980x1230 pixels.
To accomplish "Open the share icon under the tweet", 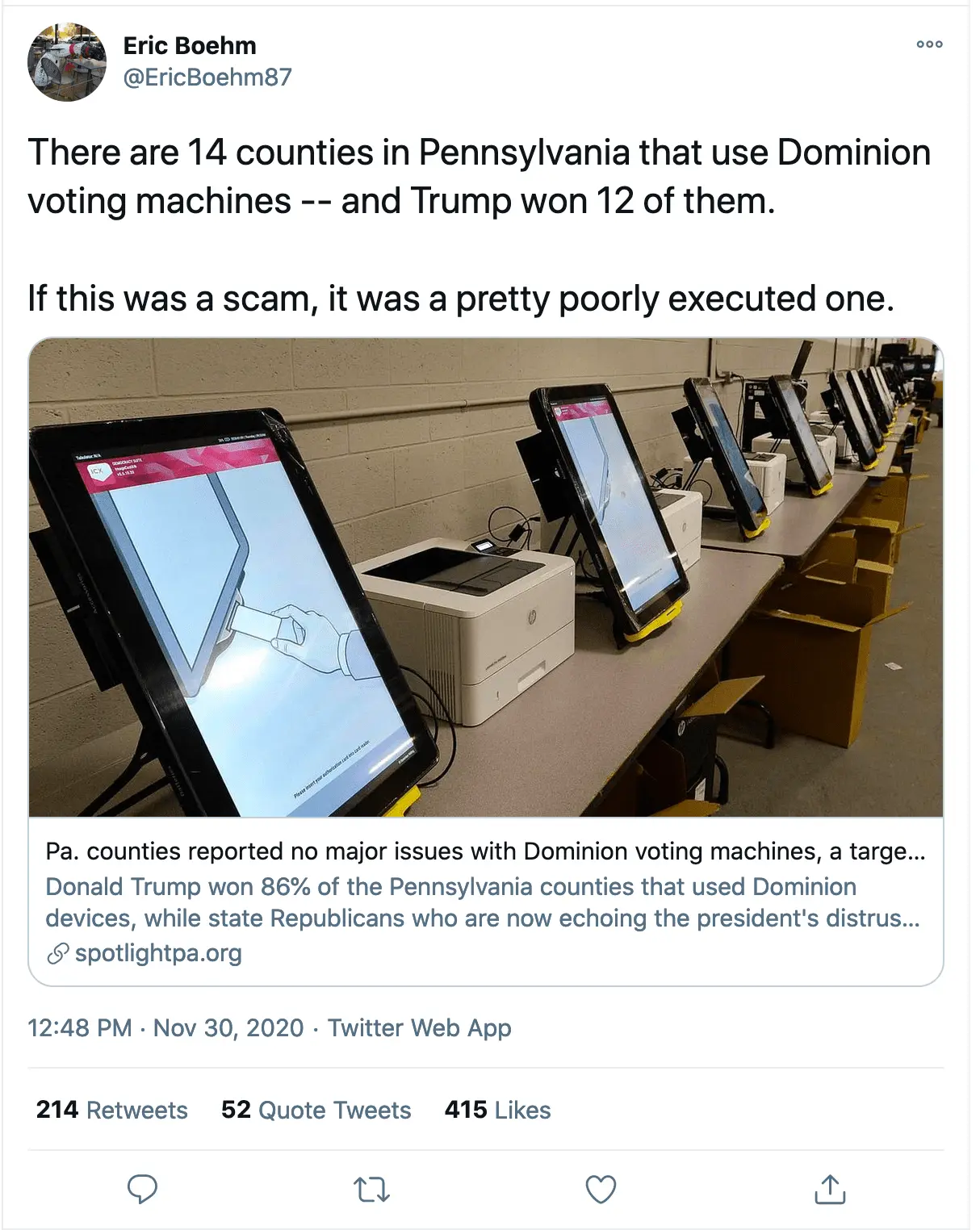I will pos(828,1186).
